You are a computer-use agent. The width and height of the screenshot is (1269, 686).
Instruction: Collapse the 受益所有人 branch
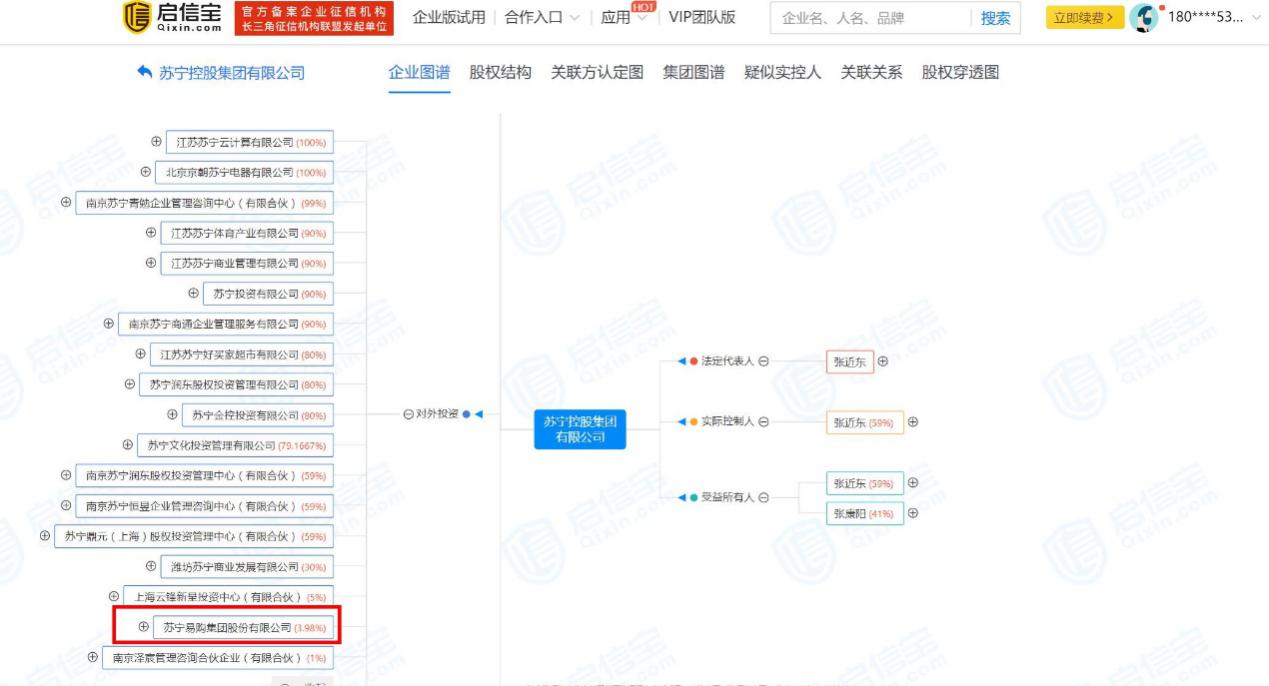click(x=763, y=497)
